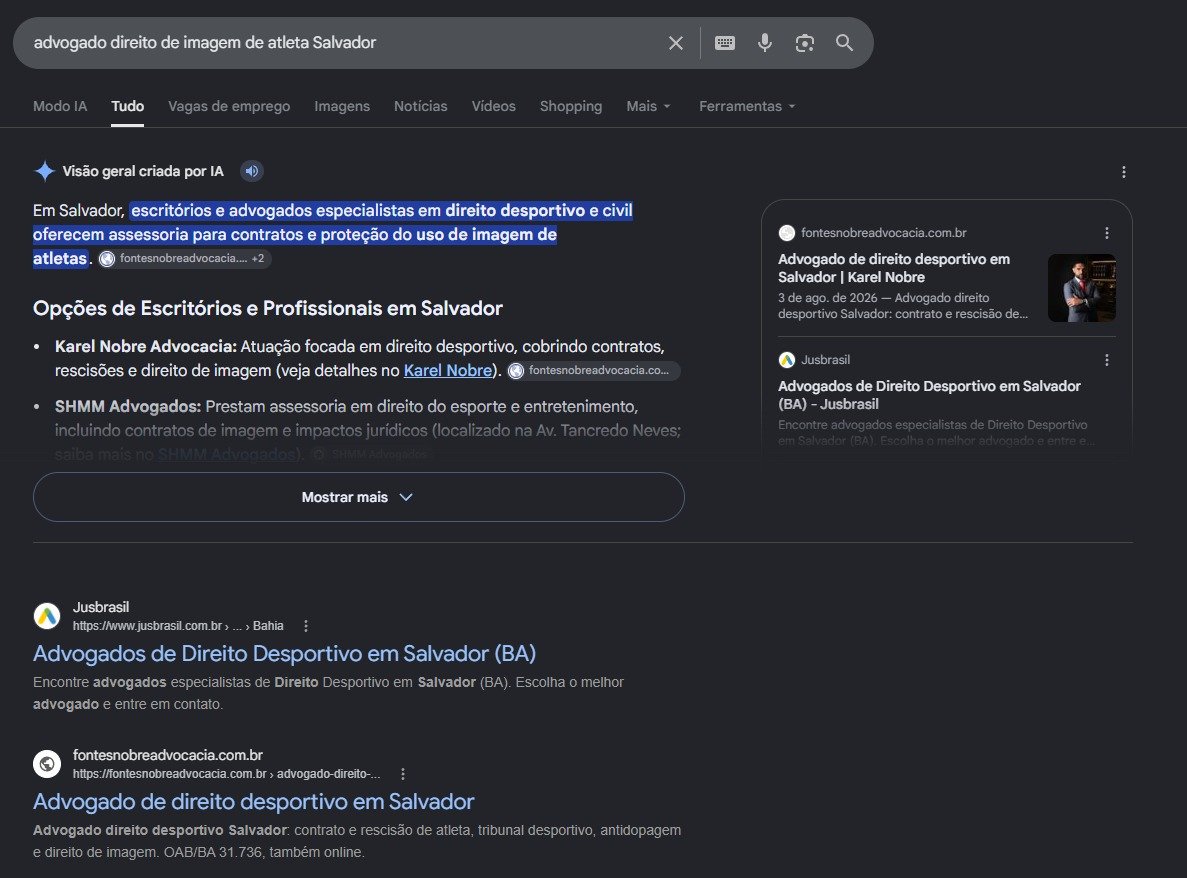This screenshot has width=1187, height=878.
Task: Click the AI overview sparkle icon
Action: [45, 171]
